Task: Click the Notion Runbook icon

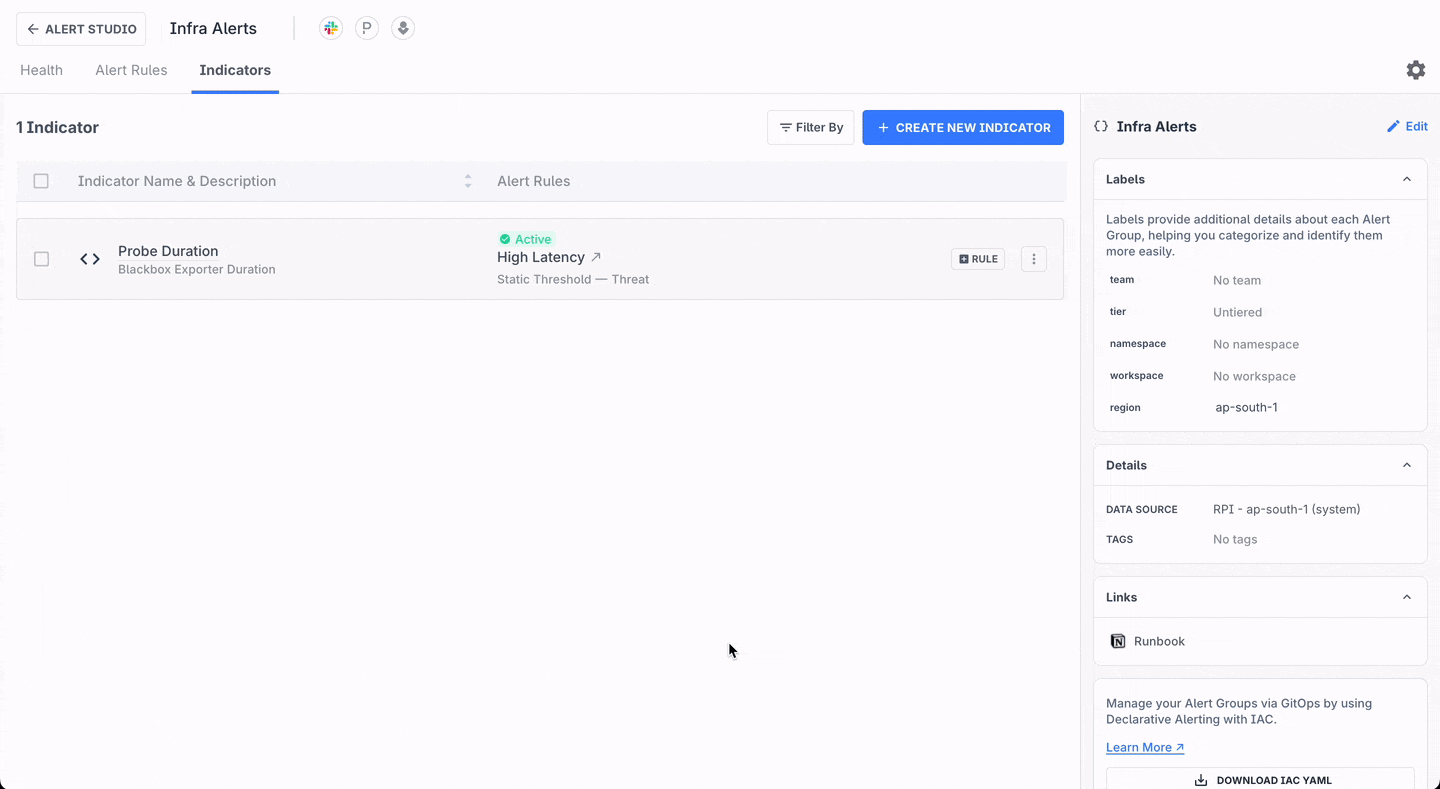Action: pyautogui.click(x=1118, y=641)
